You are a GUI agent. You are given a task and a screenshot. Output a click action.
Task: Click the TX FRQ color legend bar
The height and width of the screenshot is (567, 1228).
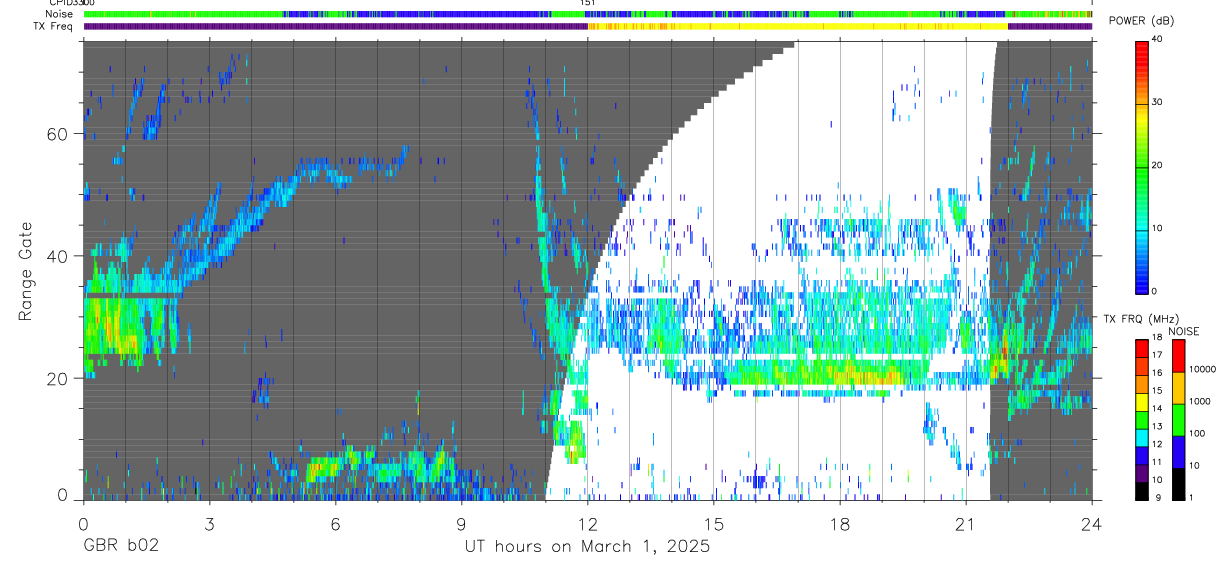pyautogui.click(x=1141, y=420)
